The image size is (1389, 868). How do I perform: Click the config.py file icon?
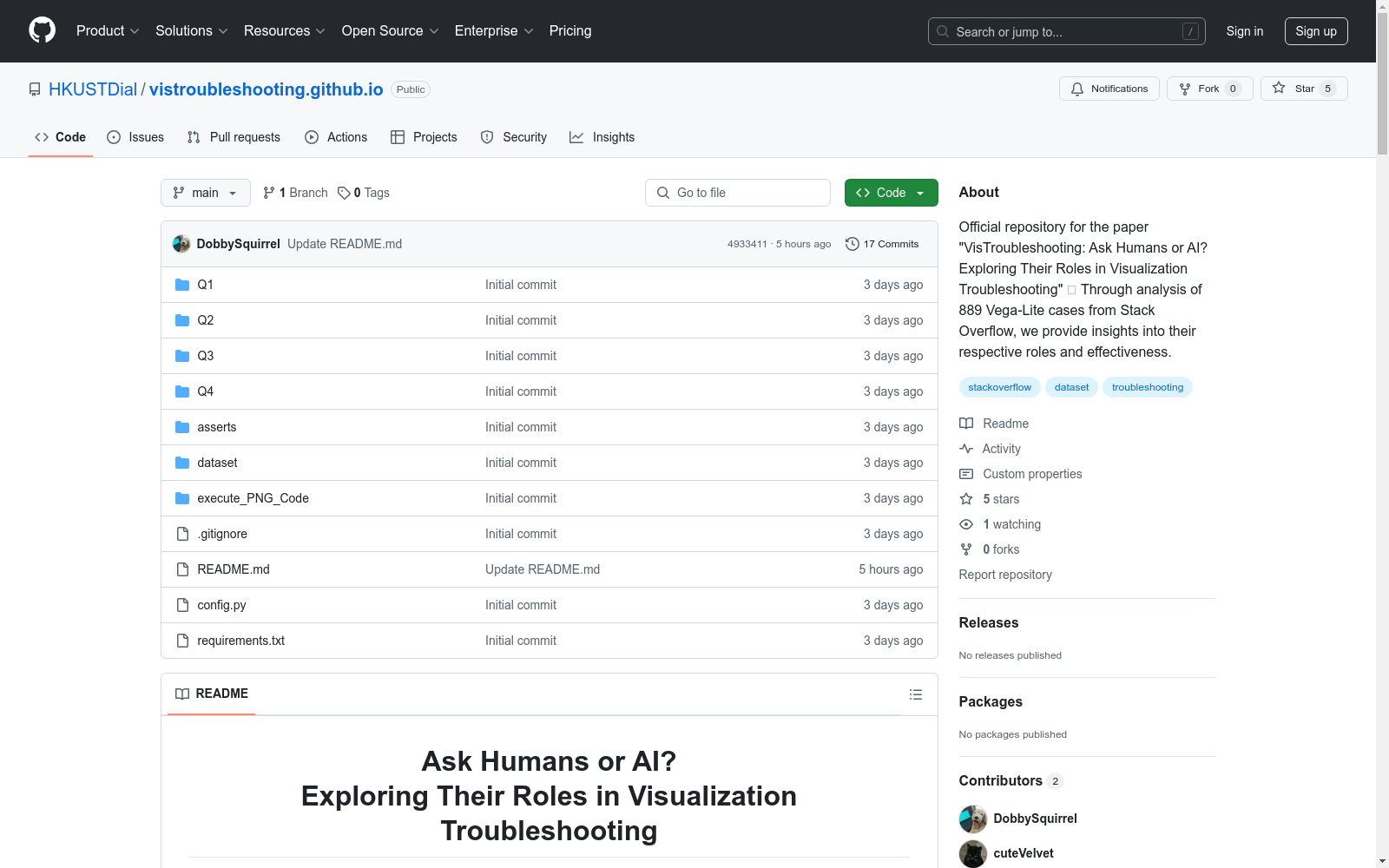182,605
